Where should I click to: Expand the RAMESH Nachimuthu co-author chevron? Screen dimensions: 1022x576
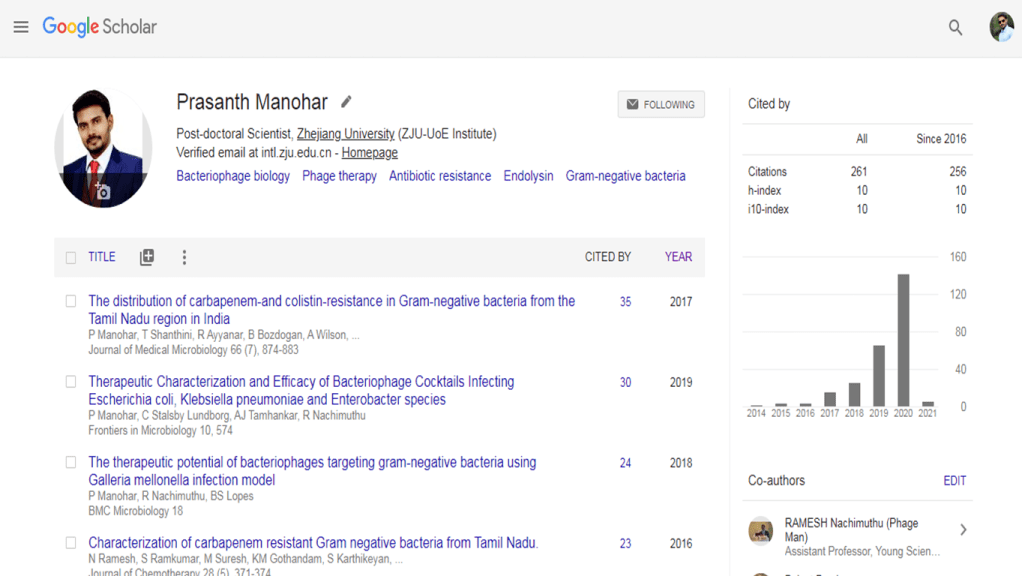click(962, 530)
